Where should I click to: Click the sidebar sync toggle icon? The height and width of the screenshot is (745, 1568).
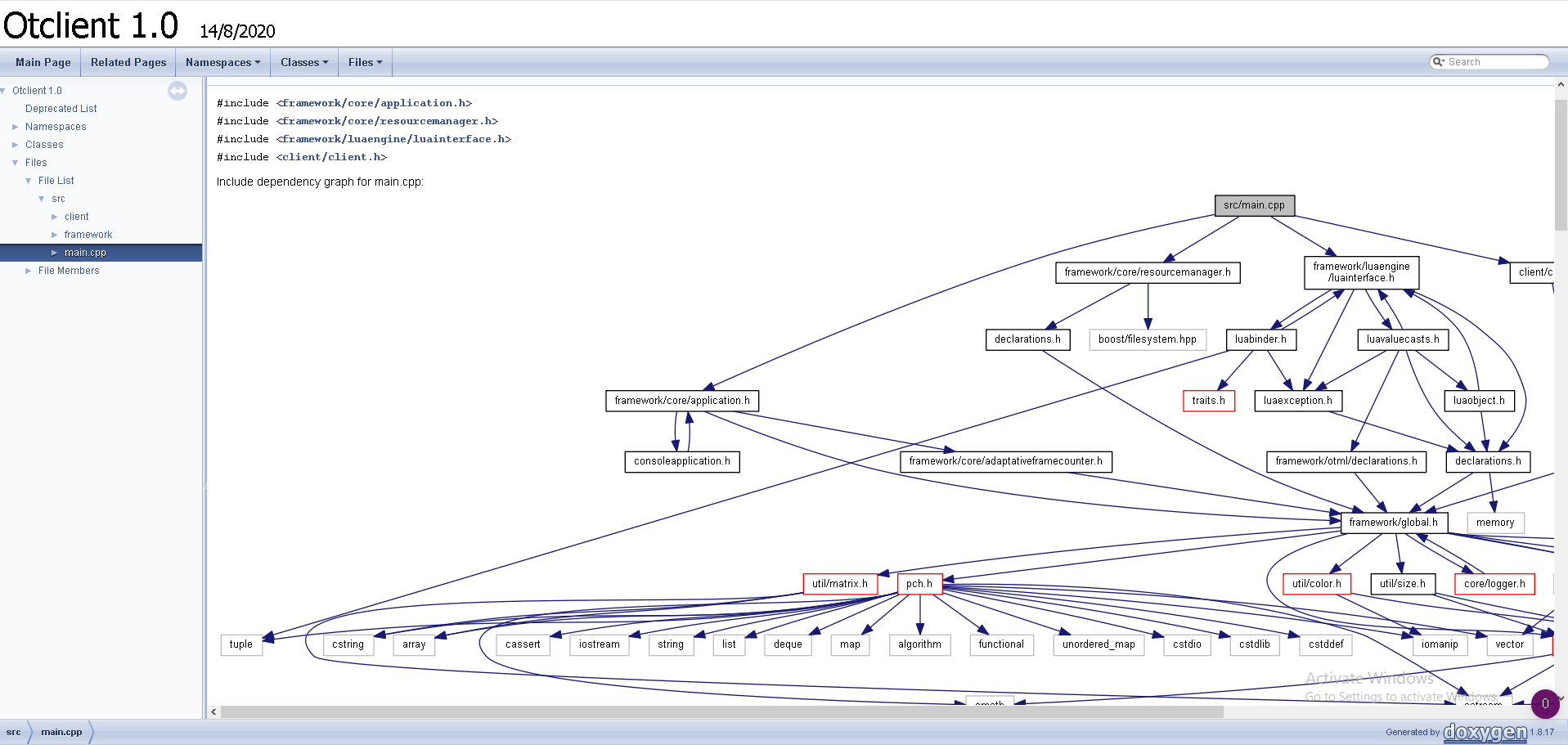pos(177,91)
